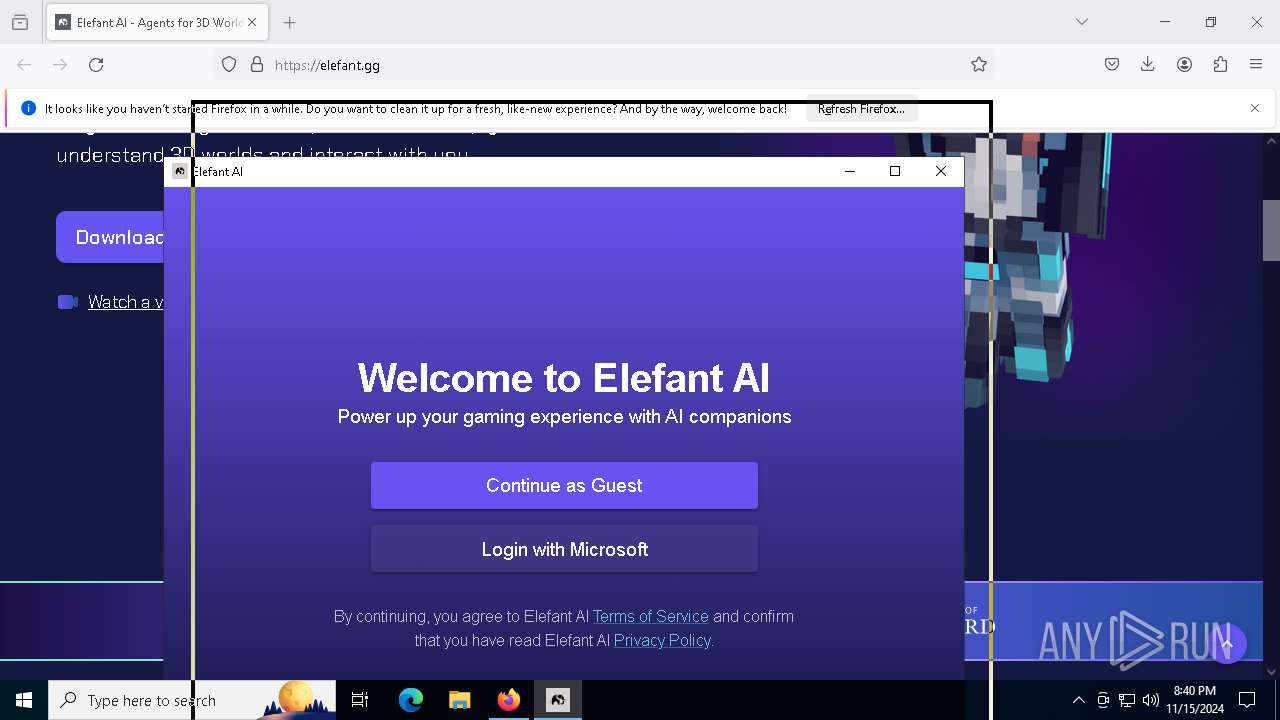Open network status tray icon

[1127, 700]
